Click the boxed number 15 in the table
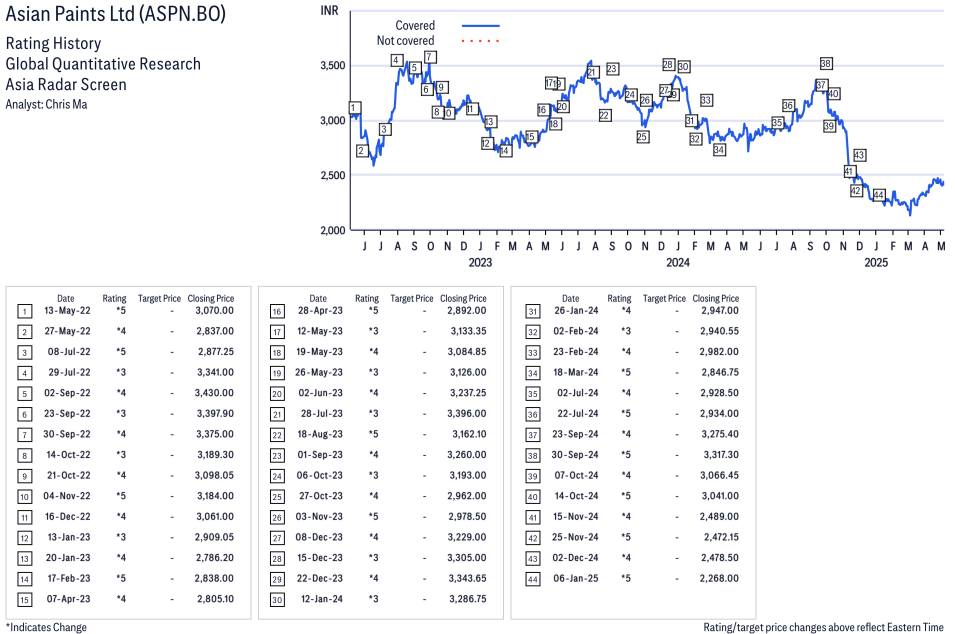Screen dimensions: 955x634 [24, 600]
